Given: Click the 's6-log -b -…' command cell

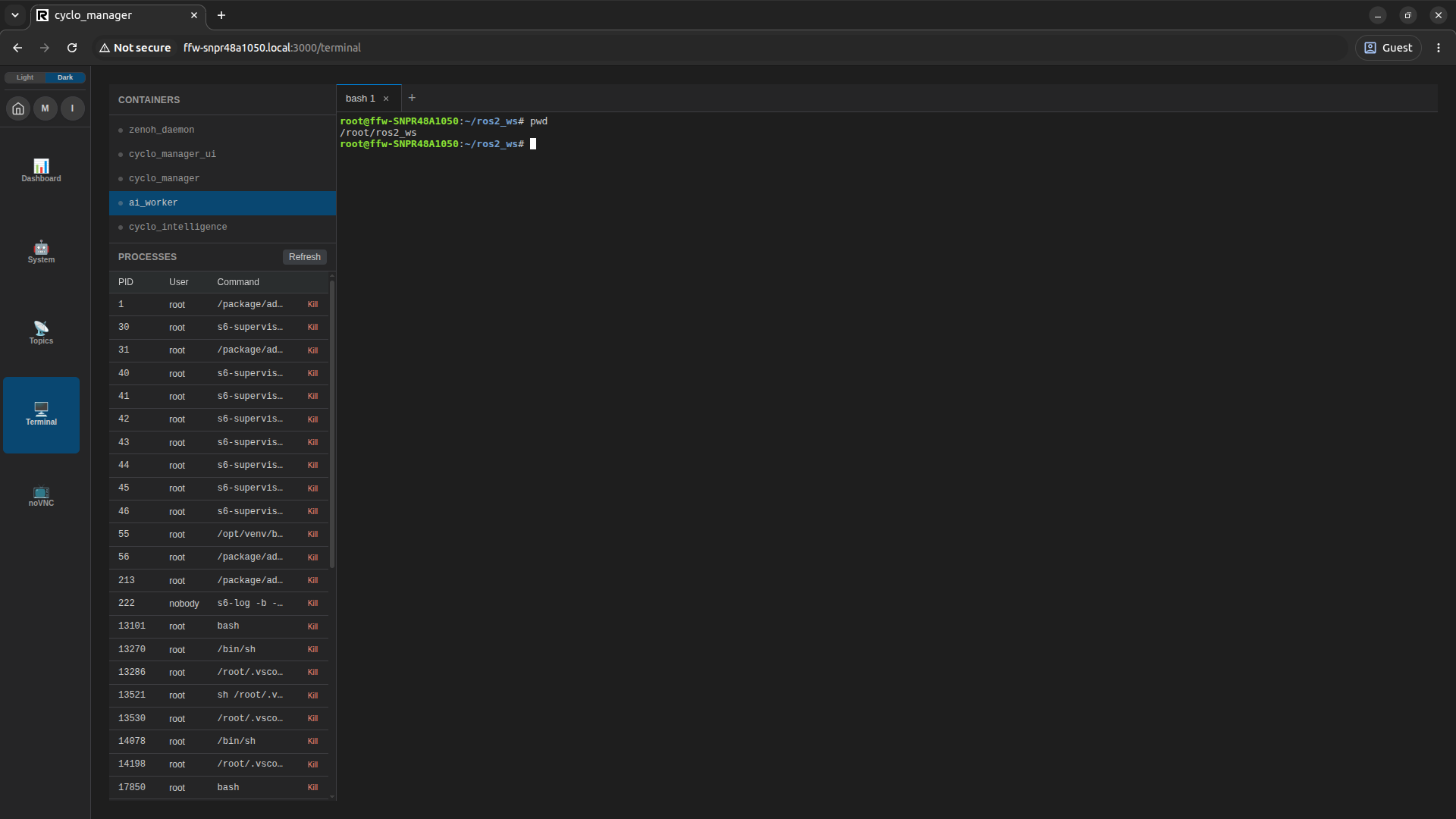Looking at the screenshot, I should pos(250,604).
